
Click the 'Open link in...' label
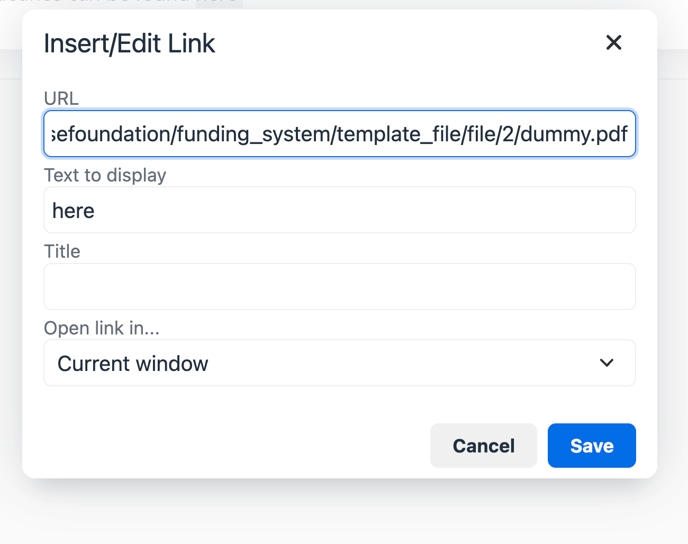coord(101,328)
